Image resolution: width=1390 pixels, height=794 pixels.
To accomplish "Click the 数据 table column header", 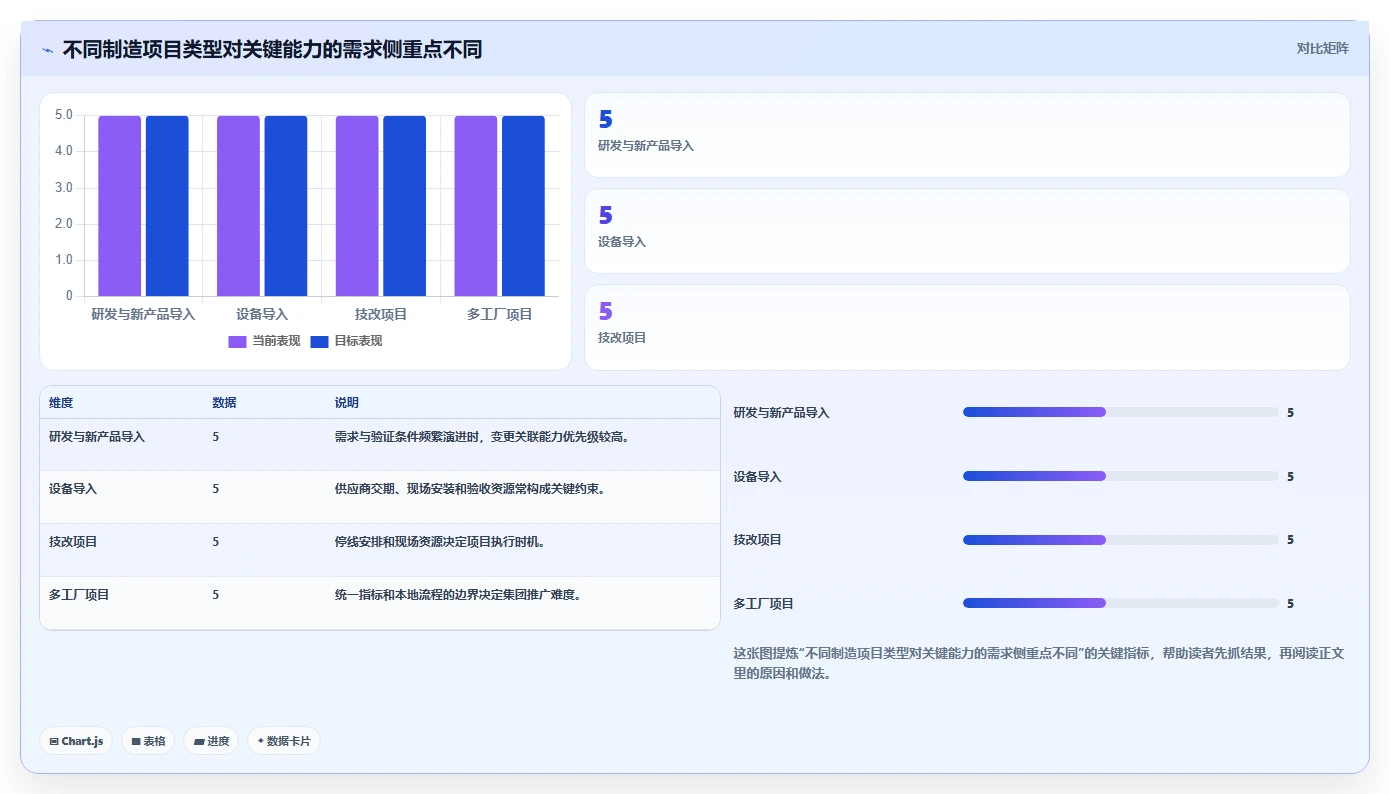I will point(224,403).
